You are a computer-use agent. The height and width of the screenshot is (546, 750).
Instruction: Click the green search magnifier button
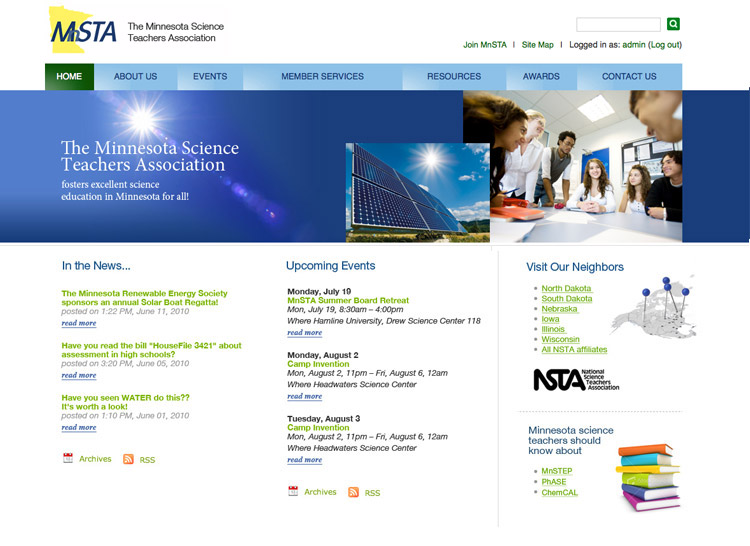pyautogui.click(x=673, y=24)
